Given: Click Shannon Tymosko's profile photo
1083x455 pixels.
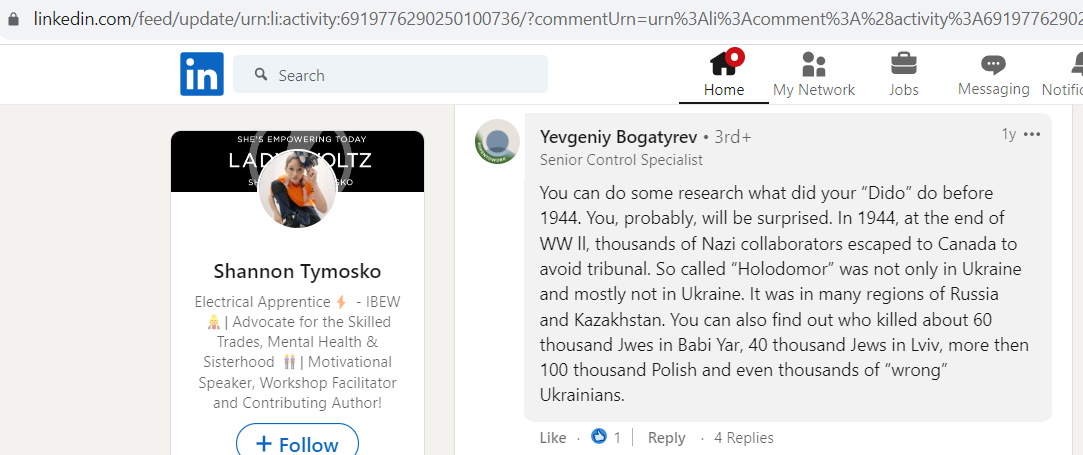Looking at the screenshot, I should click(297, 188).
